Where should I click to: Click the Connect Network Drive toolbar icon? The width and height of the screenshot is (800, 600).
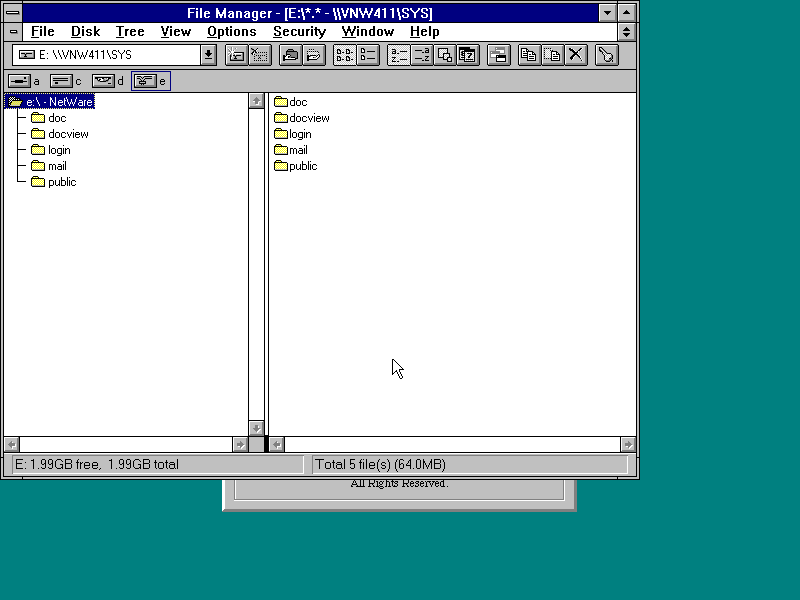point(236,55)
